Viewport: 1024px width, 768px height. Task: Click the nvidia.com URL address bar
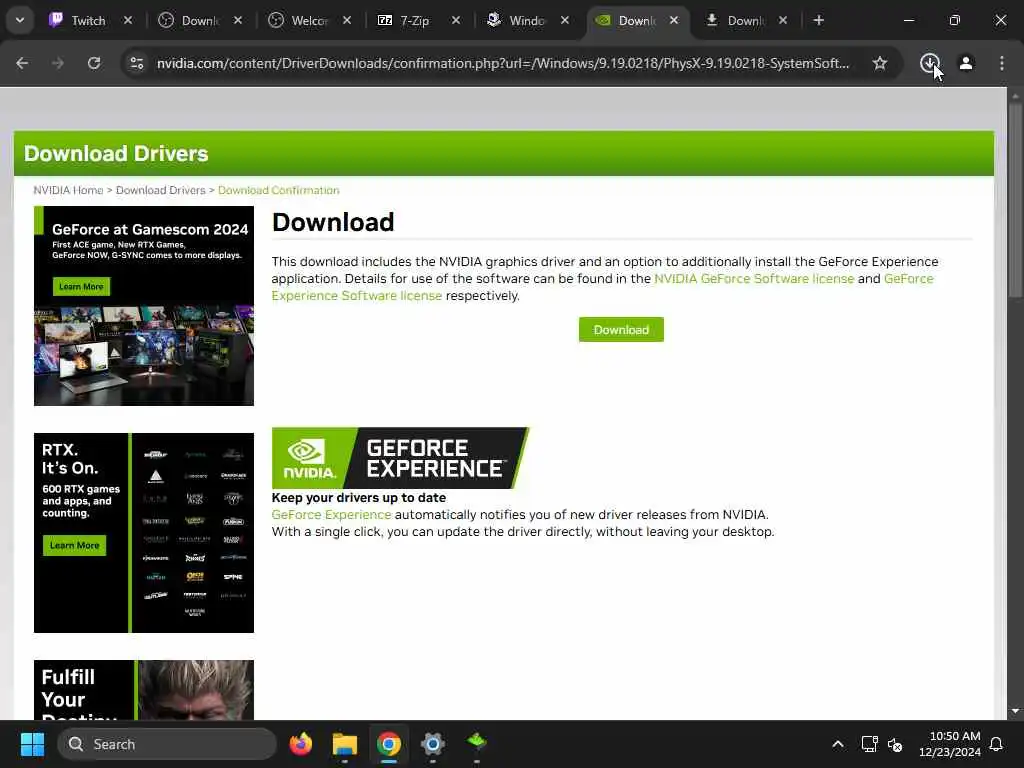coord(503,63)
